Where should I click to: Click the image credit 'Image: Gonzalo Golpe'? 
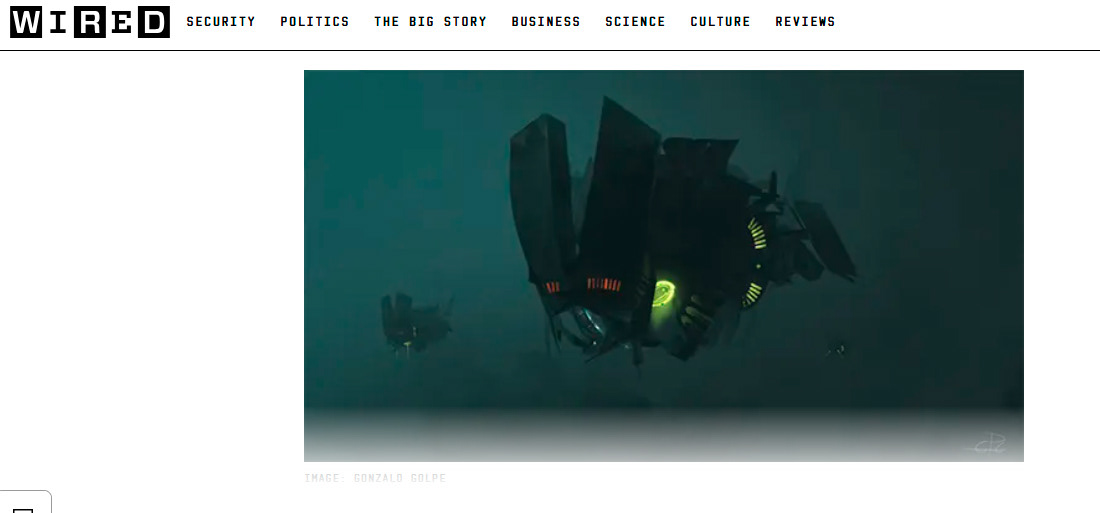pos(375,478)
